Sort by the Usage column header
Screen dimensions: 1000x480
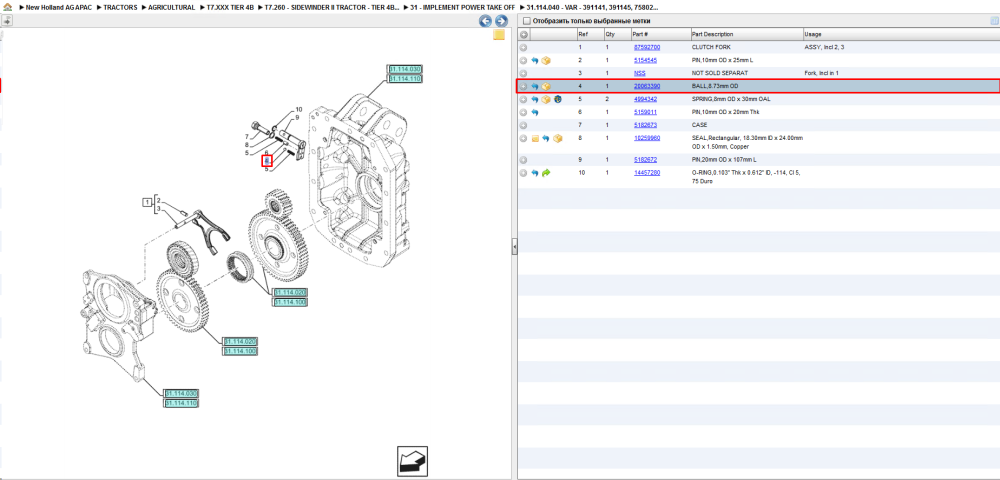pyautogui.click(x=901, y=34)
